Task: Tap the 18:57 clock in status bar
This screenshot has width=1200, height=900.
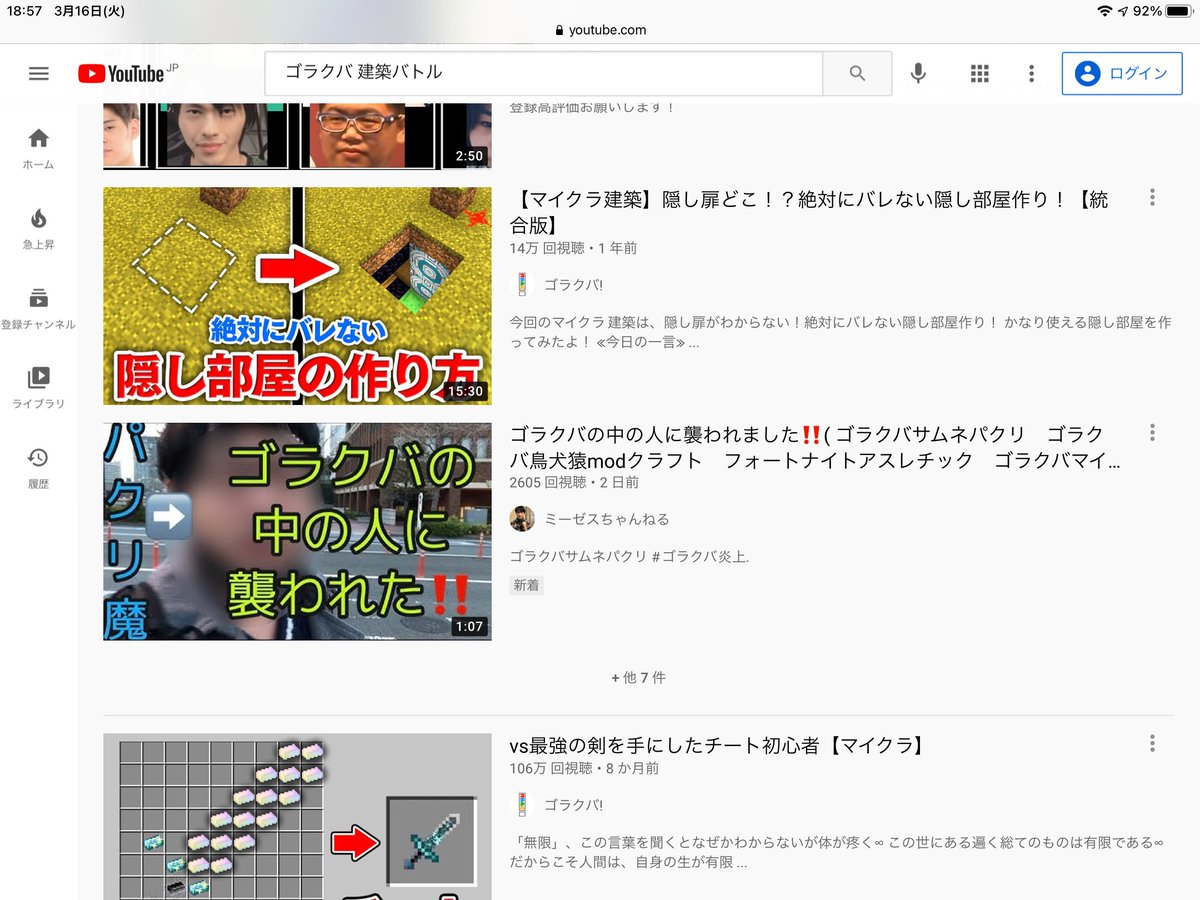Action: (x=24, y=11)
